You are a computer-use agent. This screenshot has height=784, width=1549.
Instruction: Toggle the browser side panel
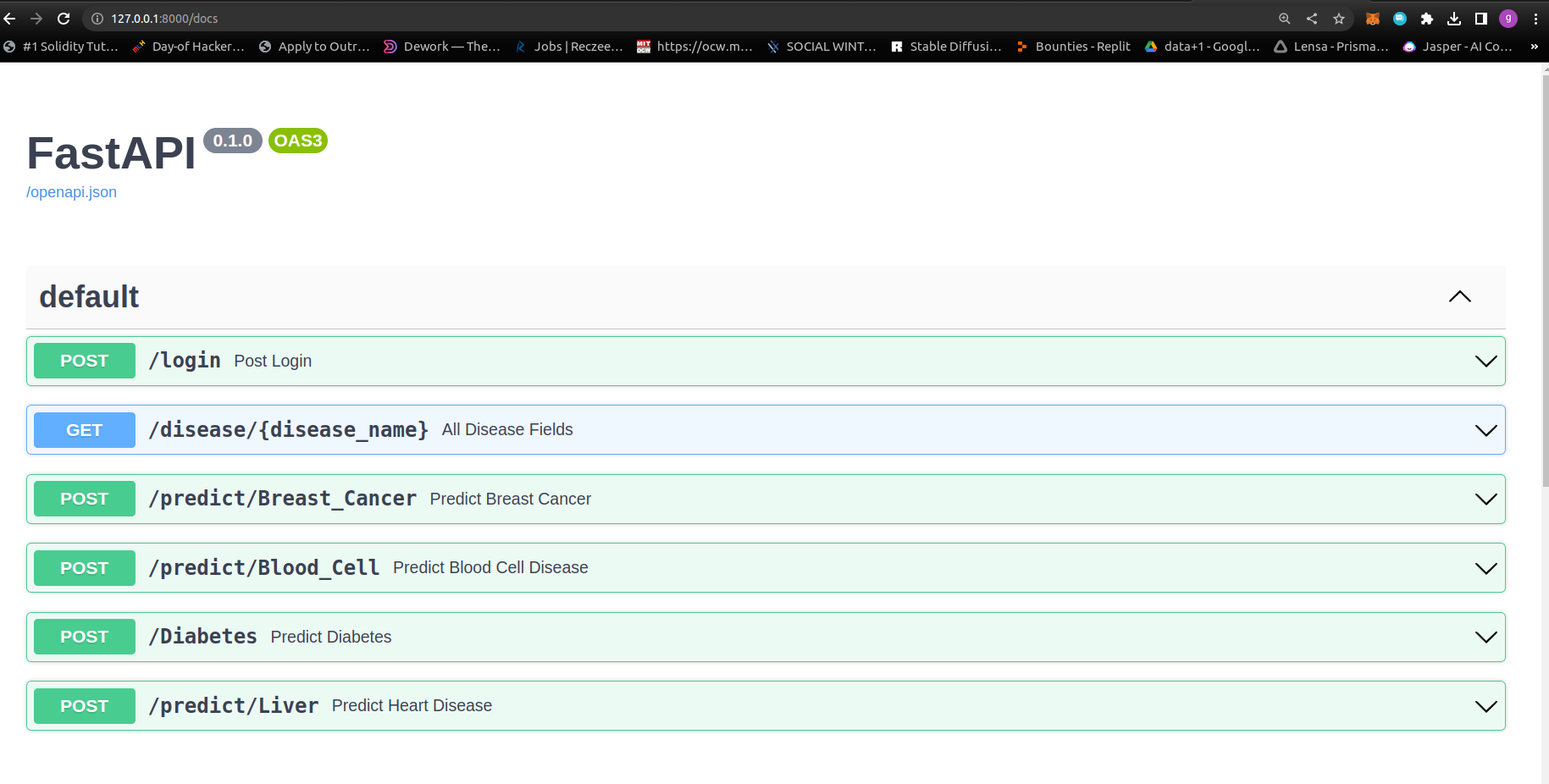point(1481,19)
